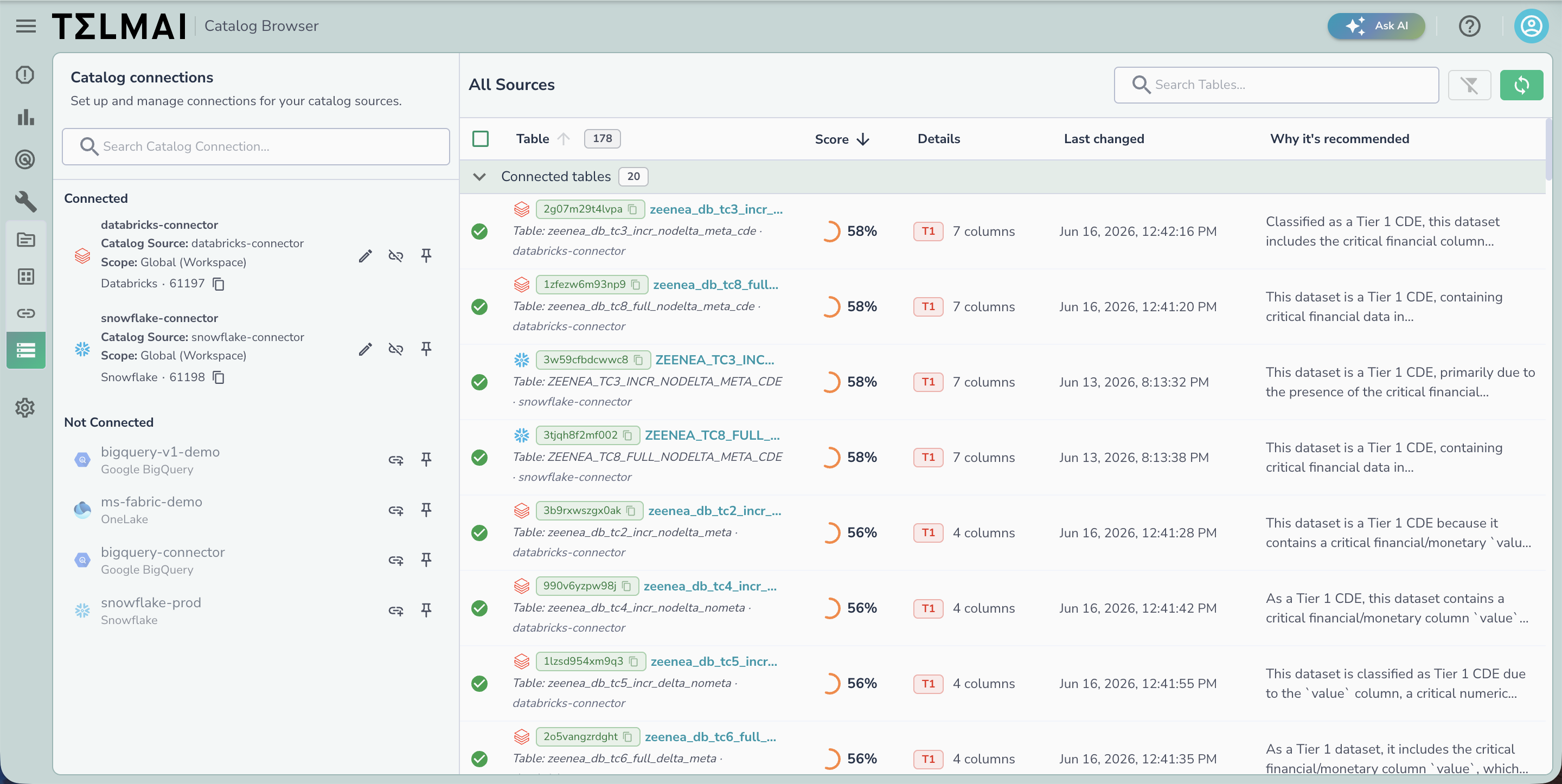This screenshot has height=784, width=1562.
Task: Open the hamburger navigation menu
Action: click(25, 26)
